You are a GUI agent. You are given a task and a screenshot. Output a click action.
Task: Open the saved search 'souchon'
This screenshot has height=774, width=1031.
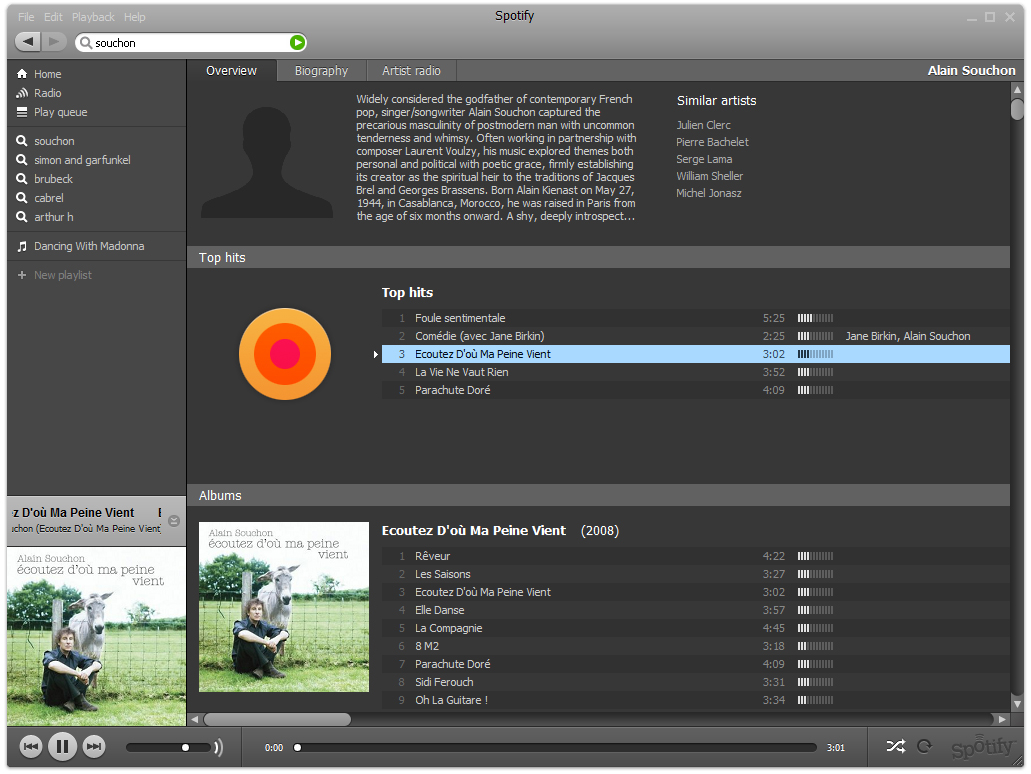pos(54,141)
